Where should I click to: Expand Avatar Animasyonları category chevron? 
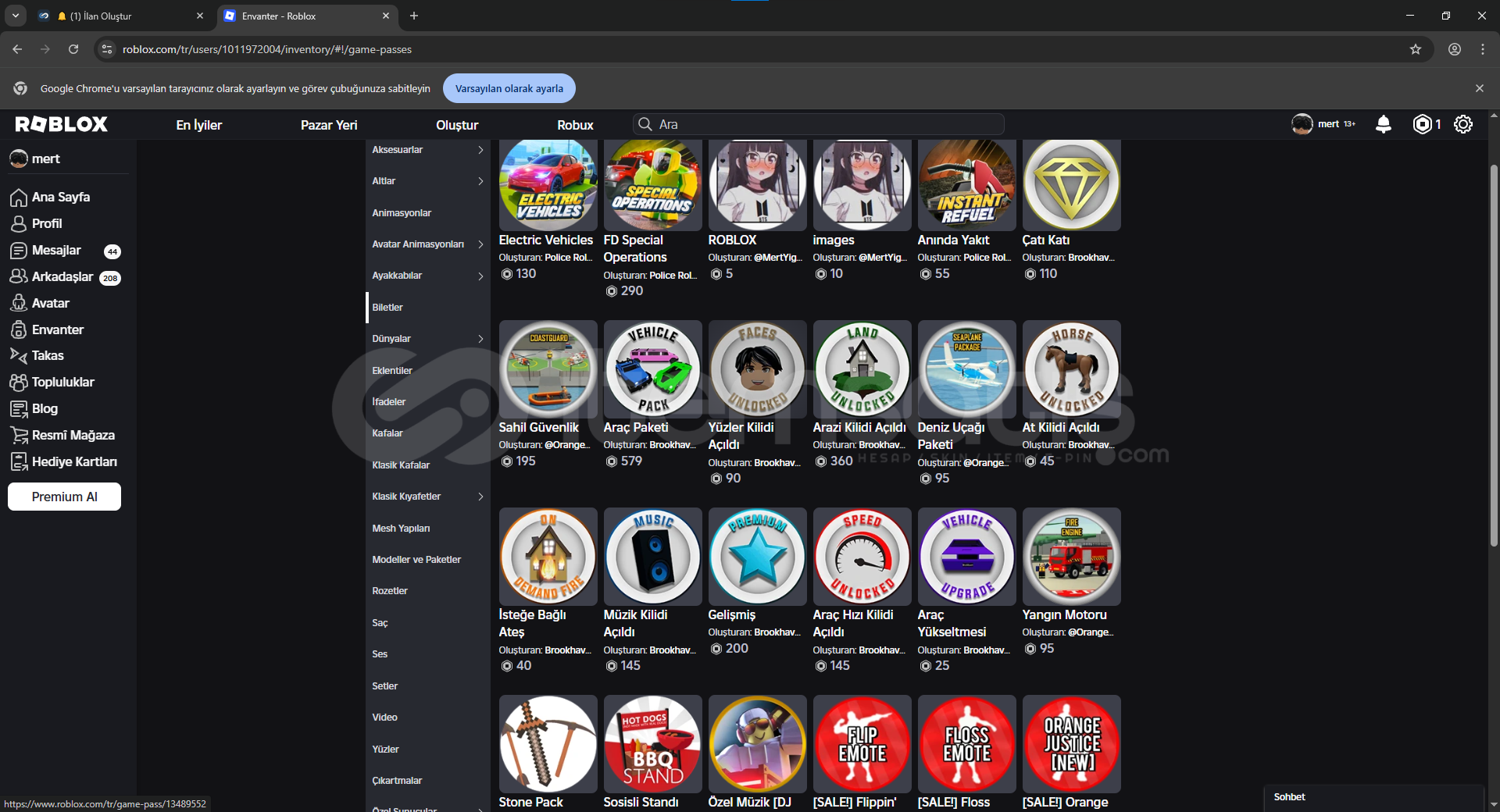coord(480,244)
